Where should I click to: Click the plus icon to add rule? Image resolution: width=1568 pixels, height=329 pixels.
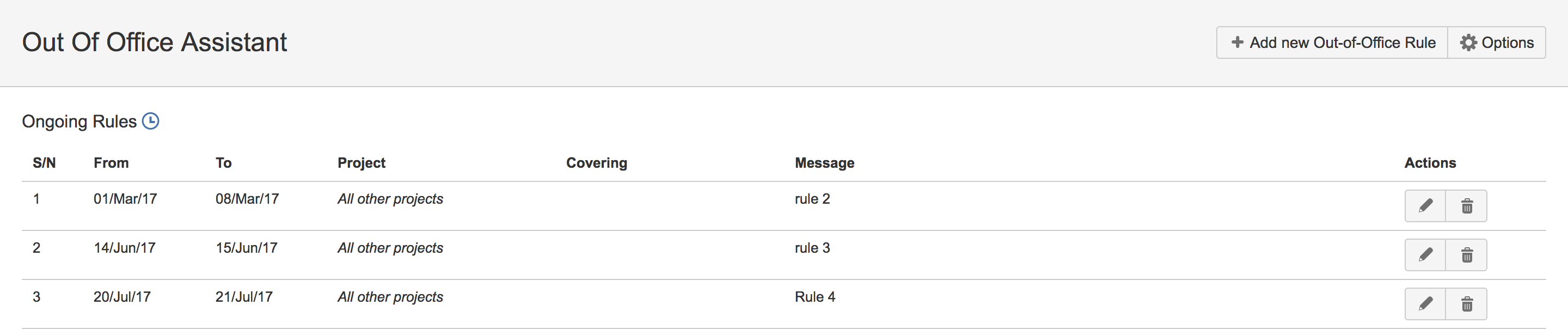tap(1237, 42)
